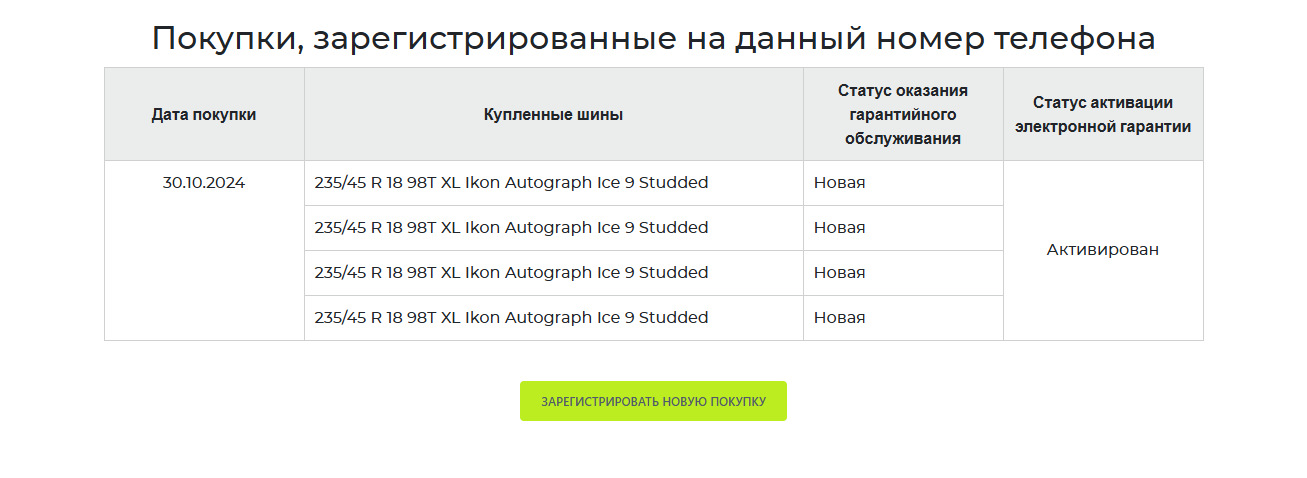
Task: Click the 'Дата покупки' column header
Action: pos(204,114)
